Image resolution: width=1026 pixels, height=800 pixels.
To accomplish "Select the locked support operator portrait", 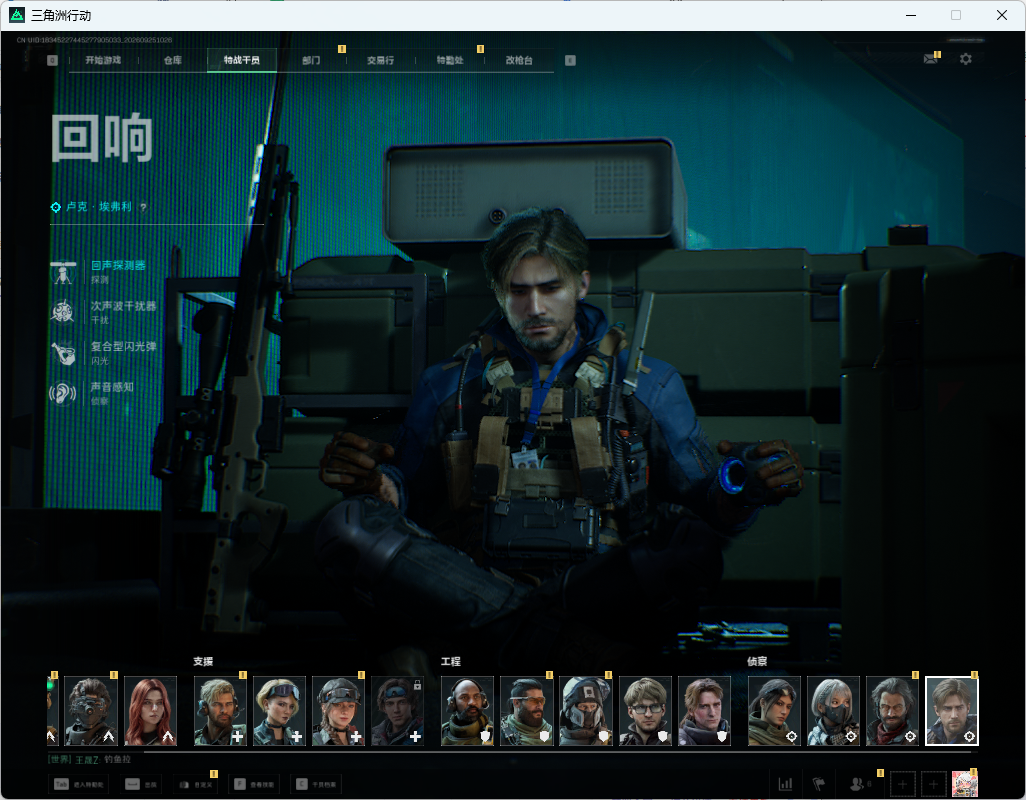I will click(x=397, y=711).
